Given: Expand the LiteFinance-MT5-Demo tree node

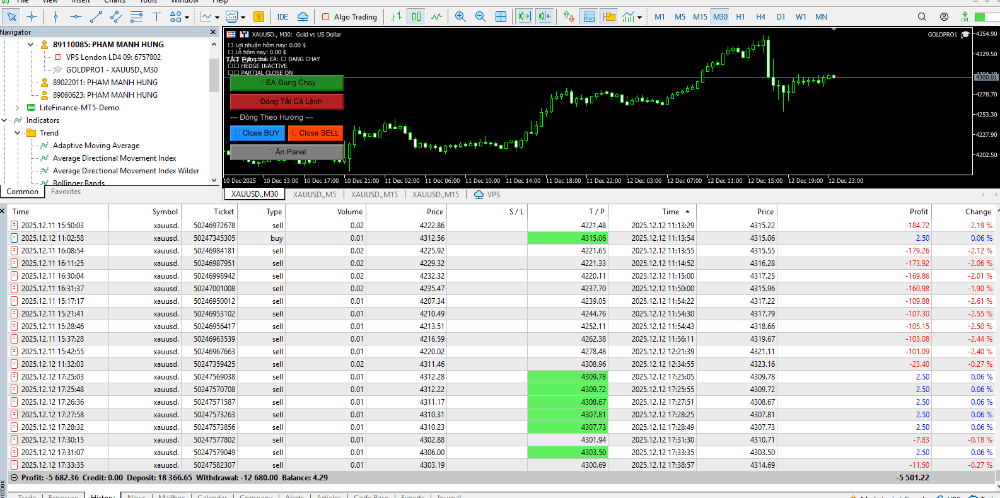Looking at the screenshot, I should (x=18, y=107).
